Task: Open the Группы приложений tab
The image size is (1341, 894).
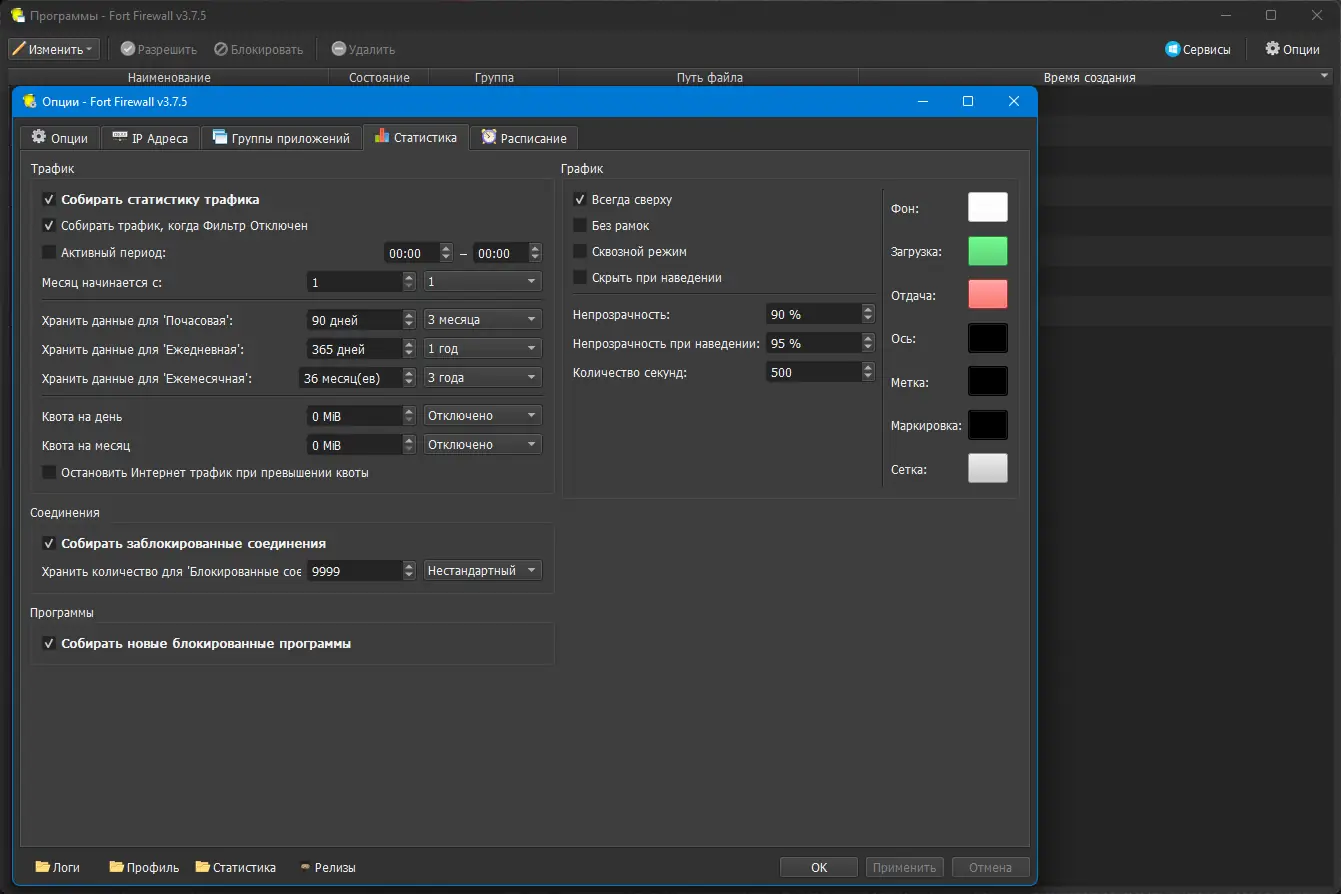Action: pyautogui.click(x=281, y=138)
